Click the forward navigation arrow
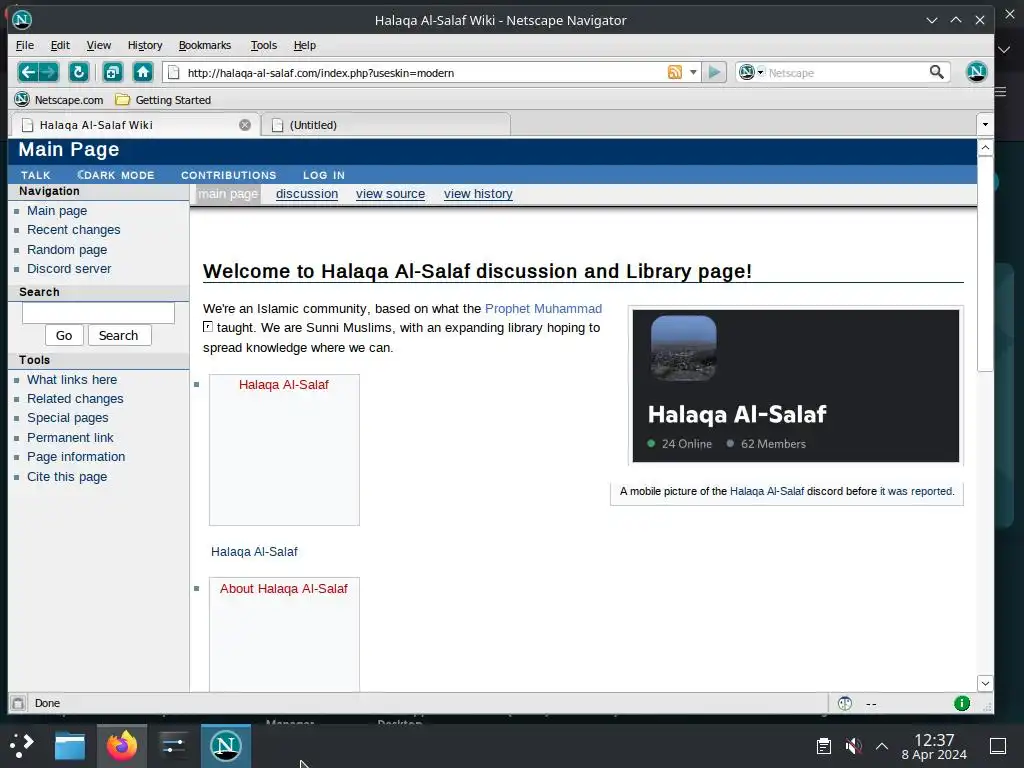Image resolution: width=1024 pixels, height=768 pixels. [48, 72]
